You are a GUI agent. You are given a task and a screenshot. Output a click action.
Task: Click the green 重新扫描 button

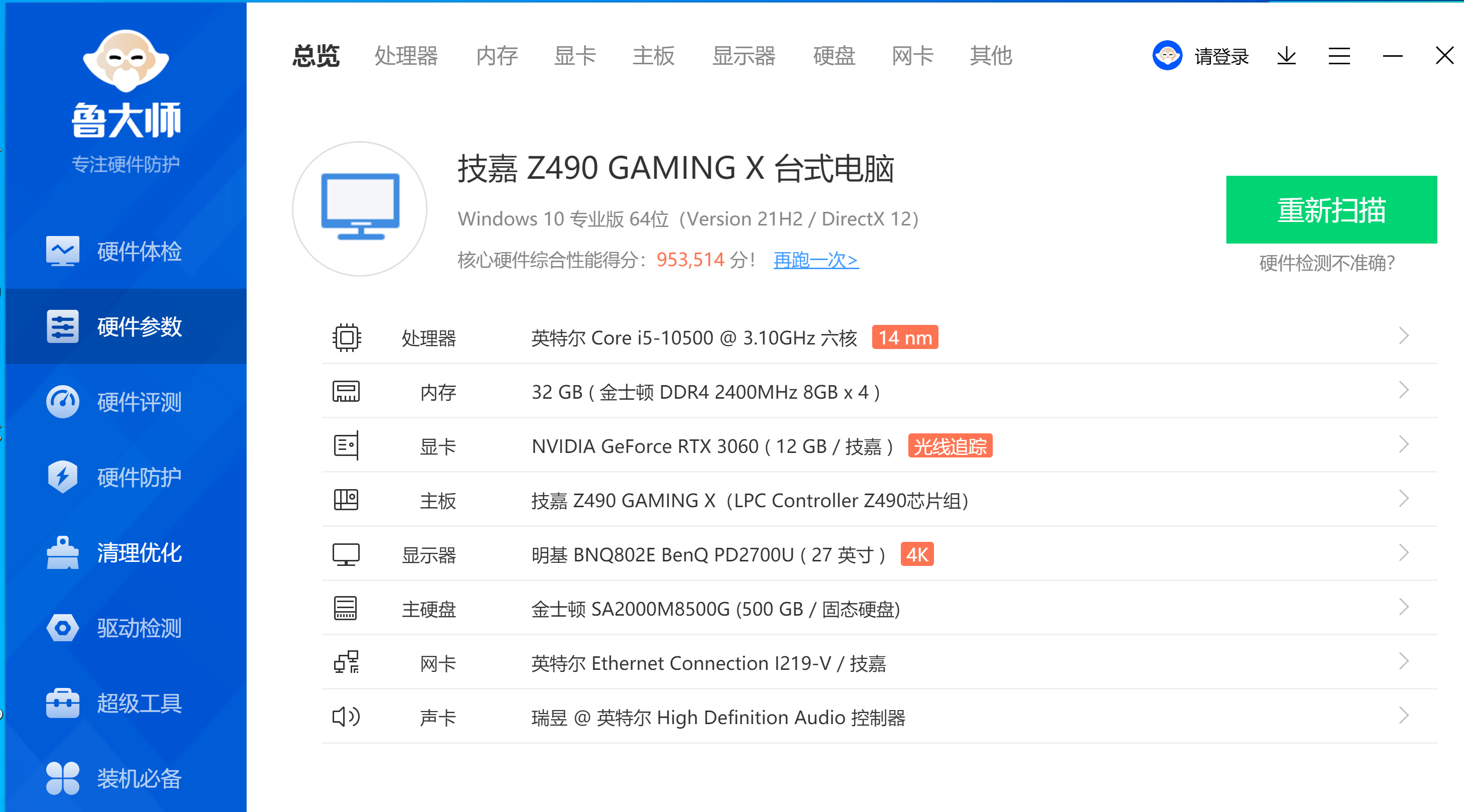pos(1331,209)
